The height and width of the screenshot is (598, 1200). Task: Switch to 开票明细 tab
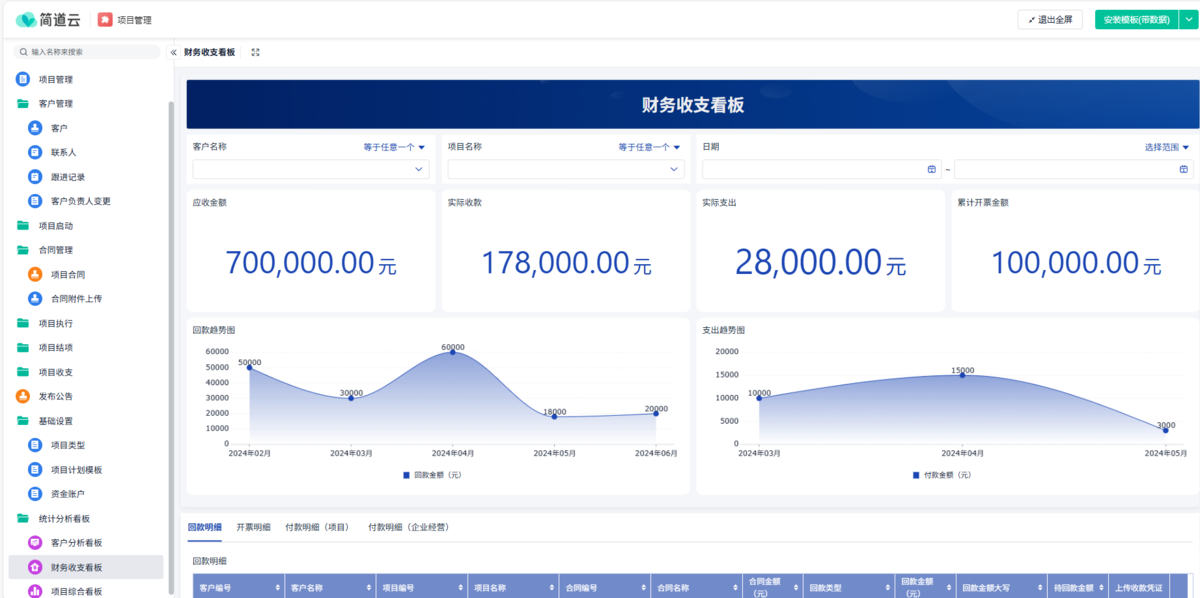[x=253, y=526]
